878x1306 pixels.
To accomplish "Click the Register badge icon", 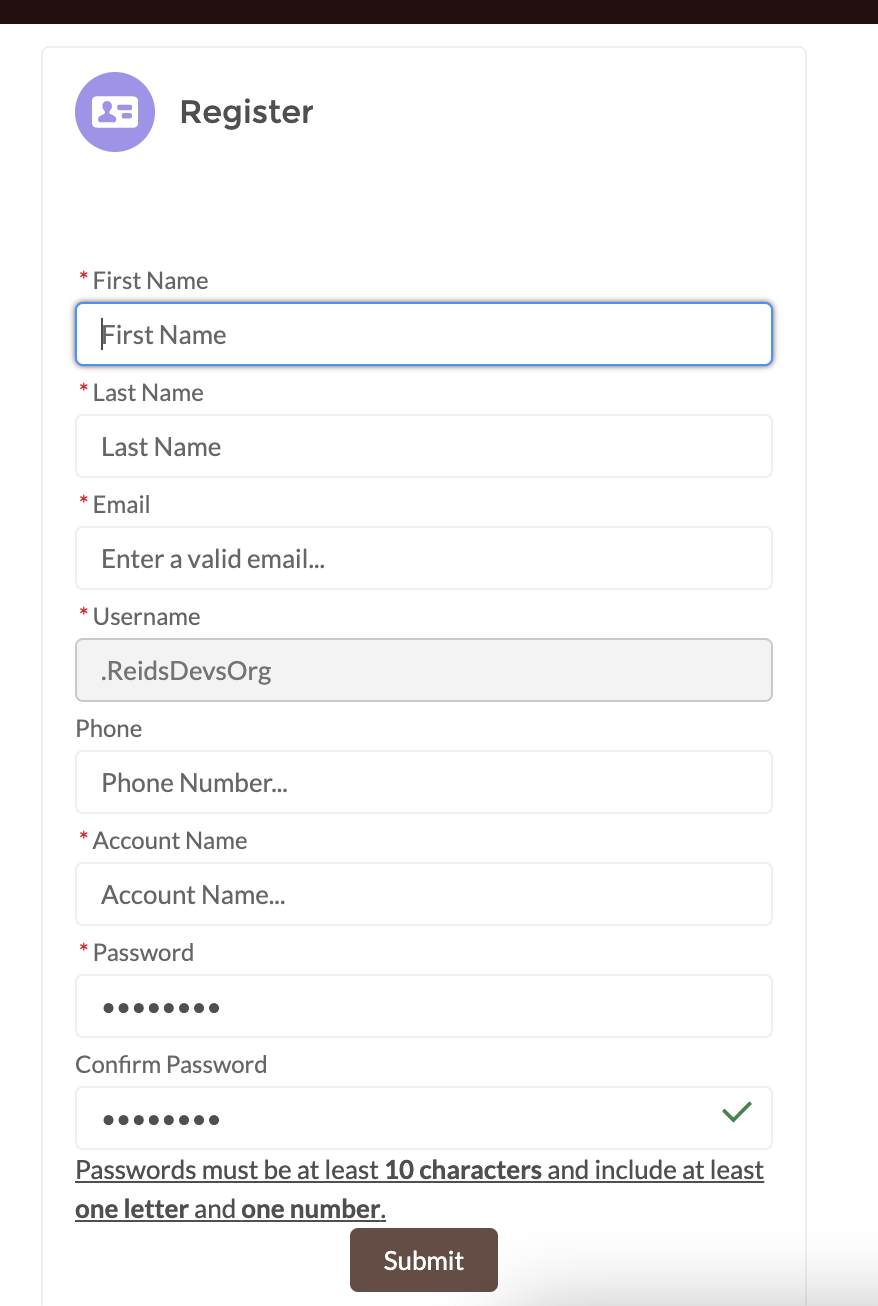I will pyautogui.click(x=114, y=112).
